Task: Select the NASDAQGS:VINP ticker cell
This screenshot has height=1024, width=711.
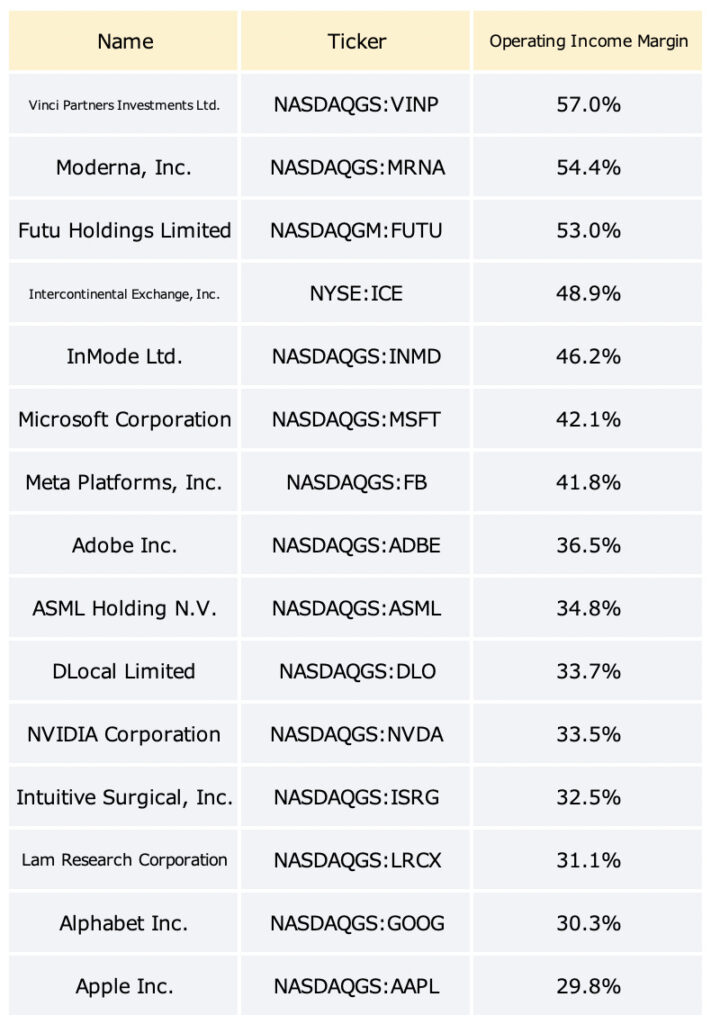Action: (x=356, y=104)
